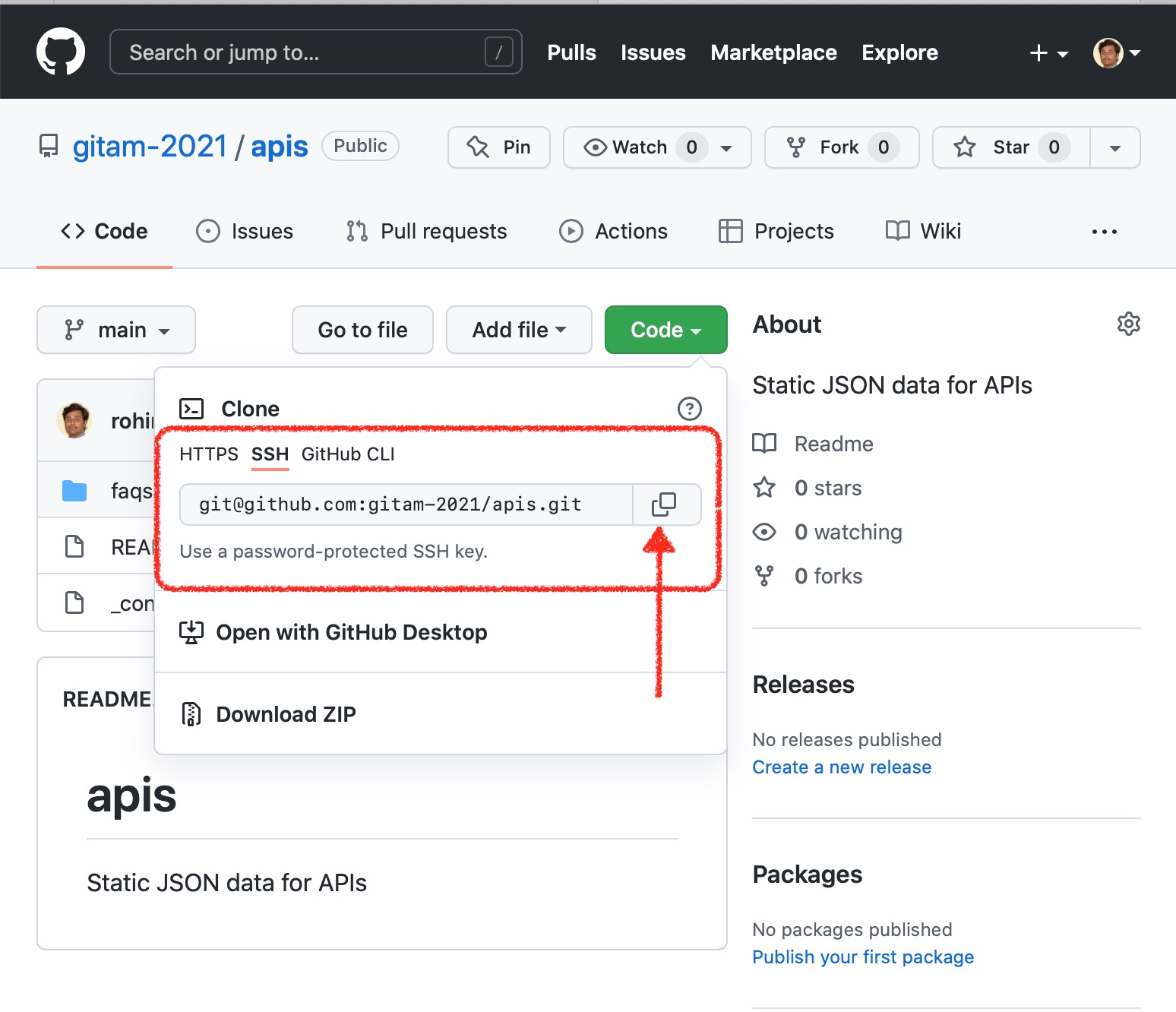Click the Search or jump to field
1176x1012 pixels.
[x=315, y=52]
